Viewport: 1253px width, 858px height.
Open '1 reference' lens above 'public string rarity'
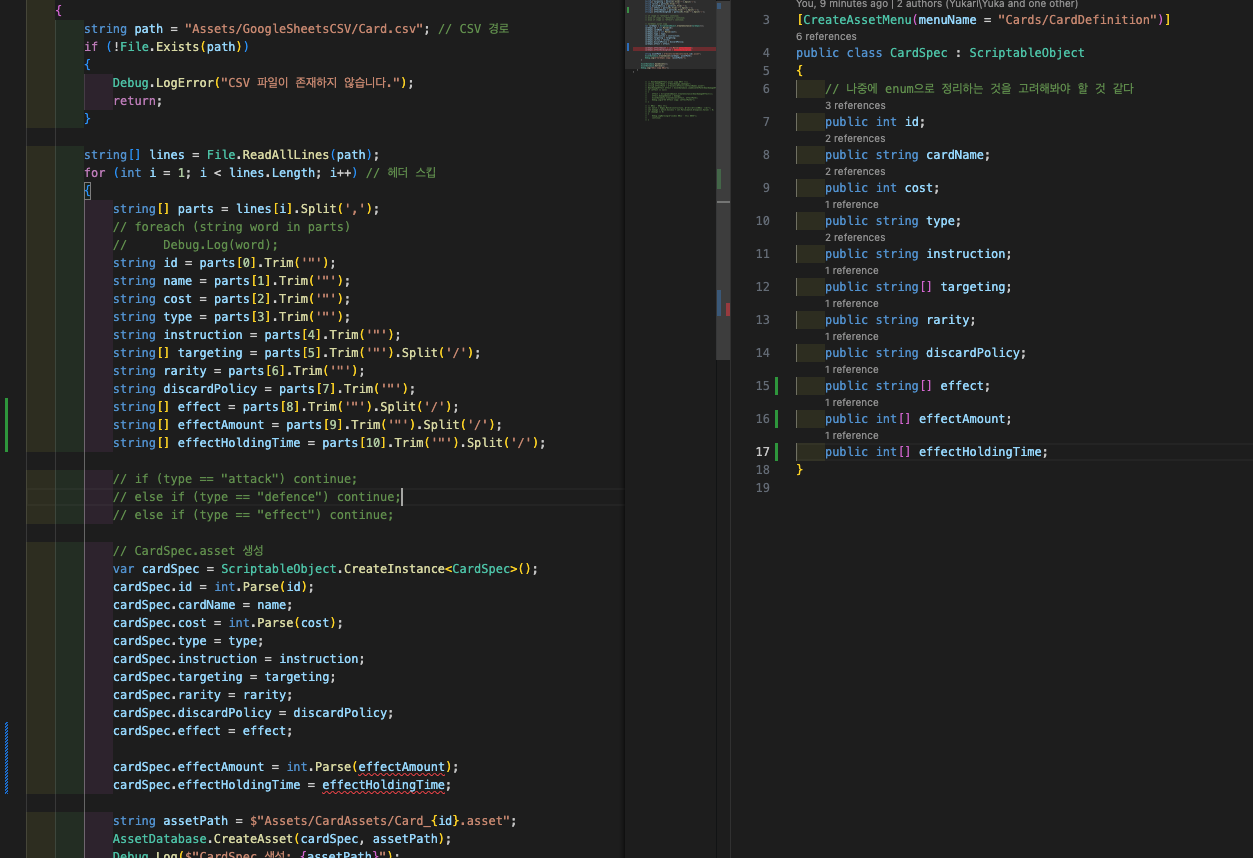852,303
